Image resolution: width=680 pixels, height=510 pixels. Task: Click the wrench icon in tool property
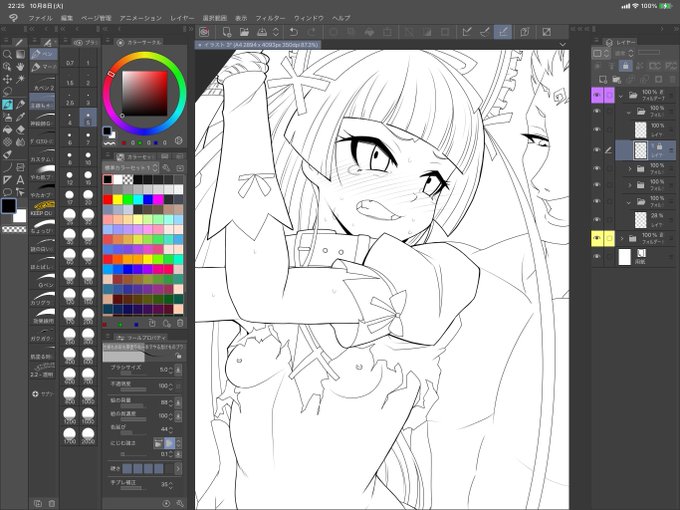[x=180, y=503]
